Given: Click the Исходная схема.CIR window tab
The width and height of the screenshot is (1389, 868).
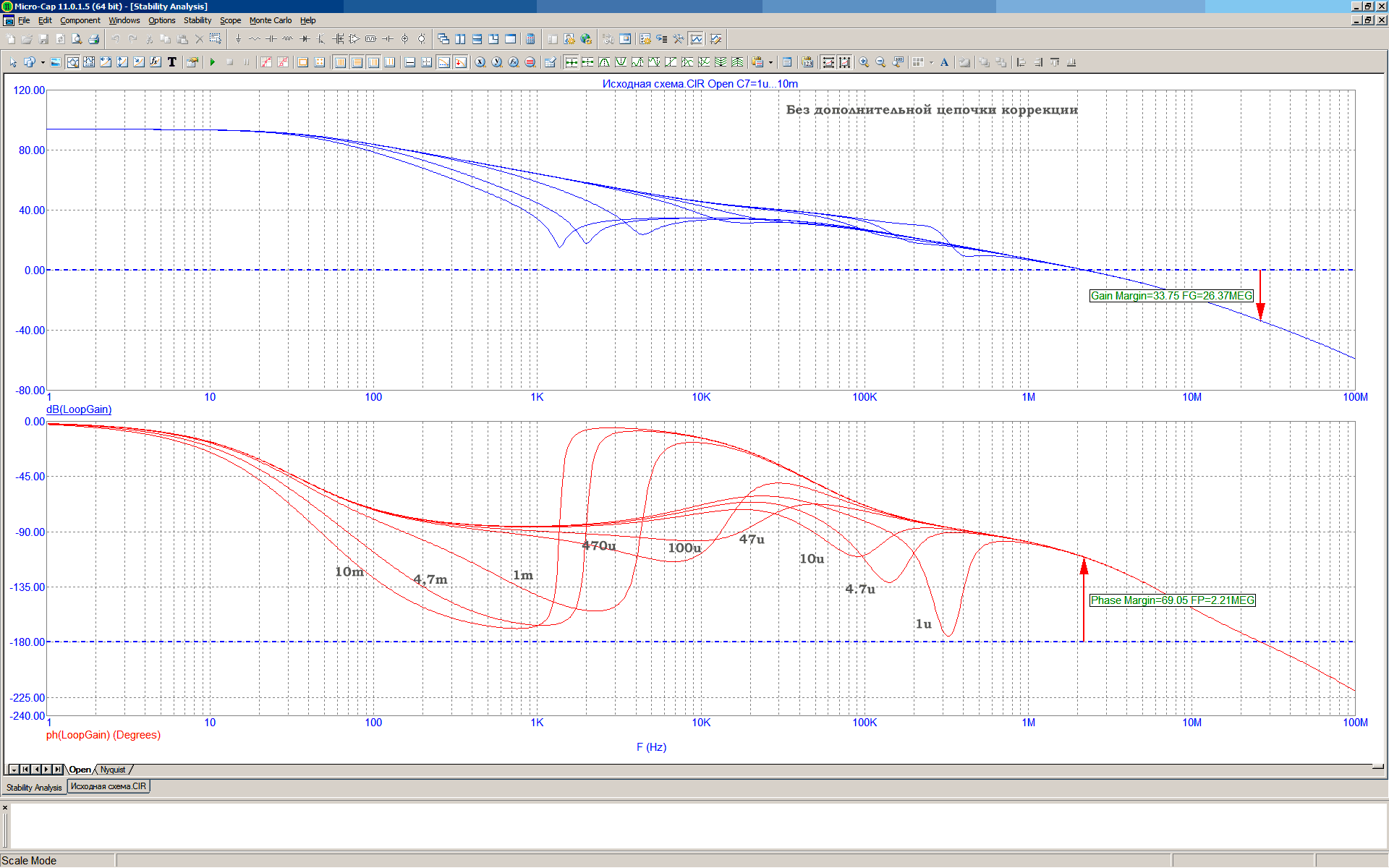Looking at the screenshot, I should tap(109, 786).
